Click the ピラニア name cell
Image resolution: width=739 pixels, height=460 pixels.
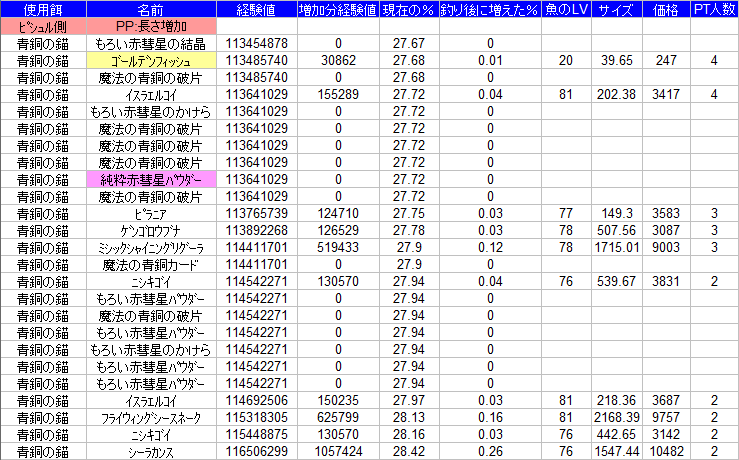(x=151, y=213)
